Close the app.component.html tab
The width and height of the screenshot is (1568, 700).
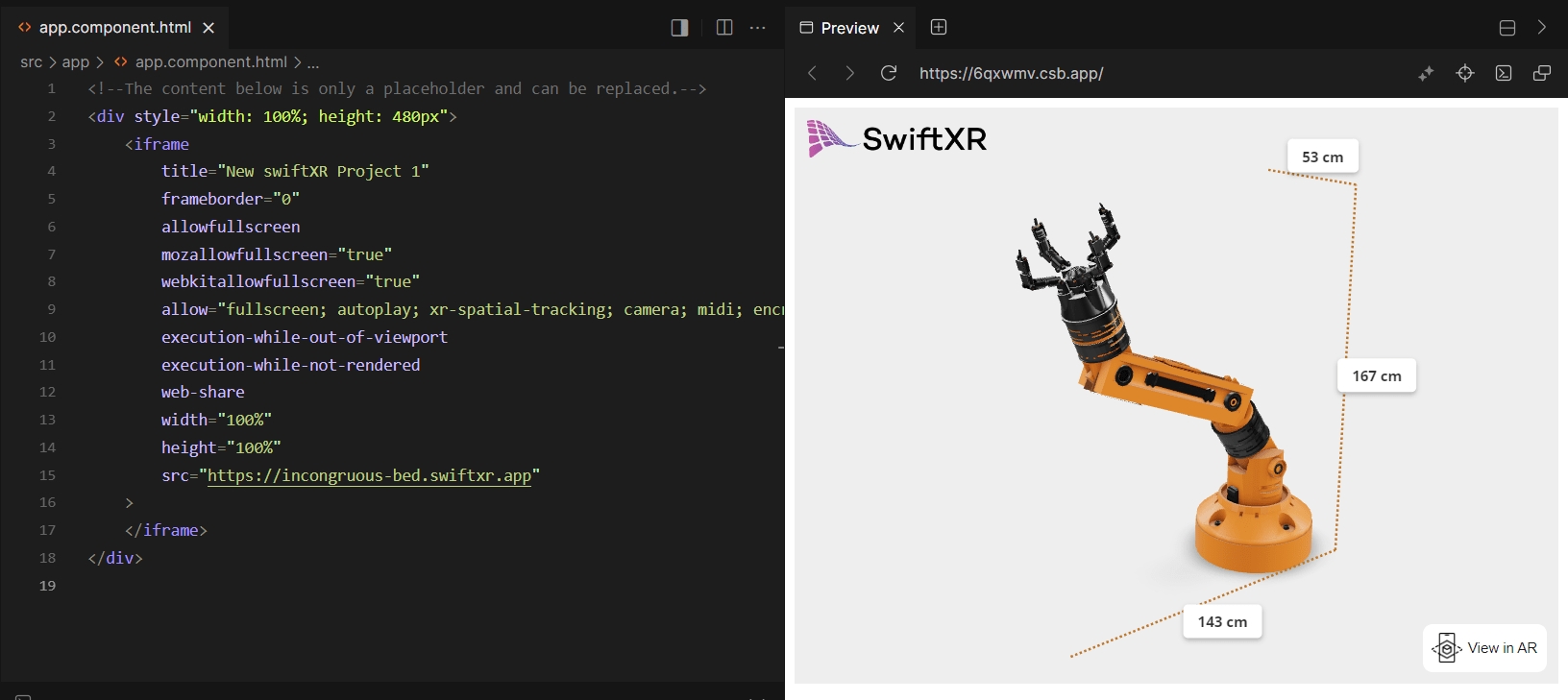click(x=208, y=28)
